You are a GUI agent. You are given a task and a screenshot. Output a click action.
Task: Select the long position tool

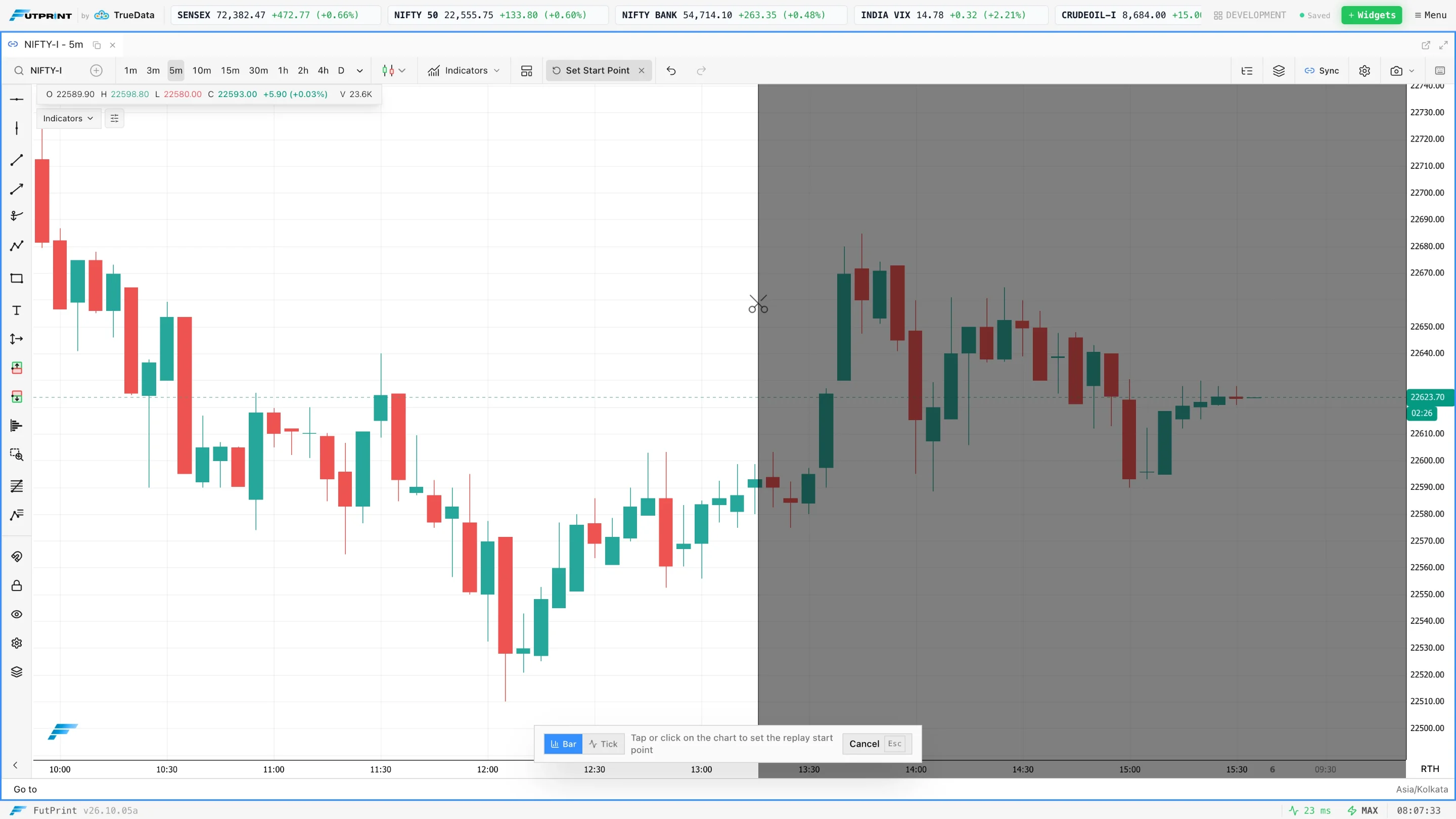coord(16,368)
